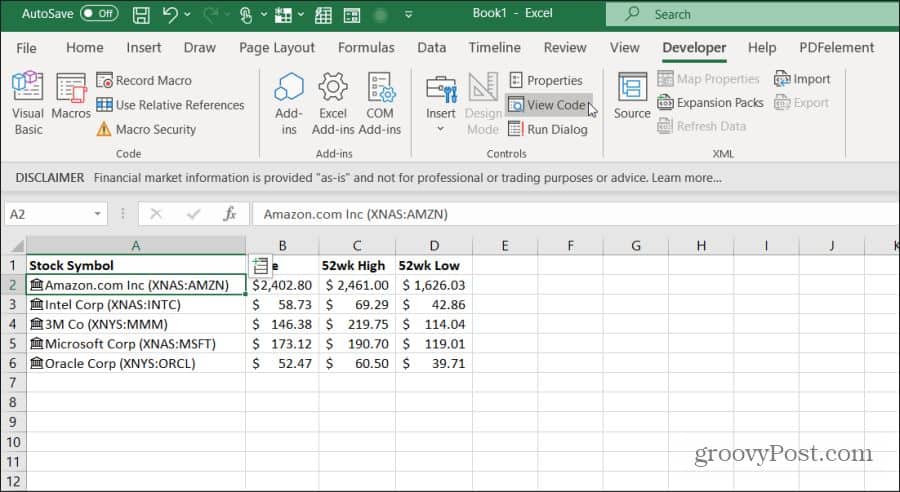The height and width of the screenshot is (492, 900).
Task: Select the Intel Corp cell A3
Action: (x=136, y=304)
